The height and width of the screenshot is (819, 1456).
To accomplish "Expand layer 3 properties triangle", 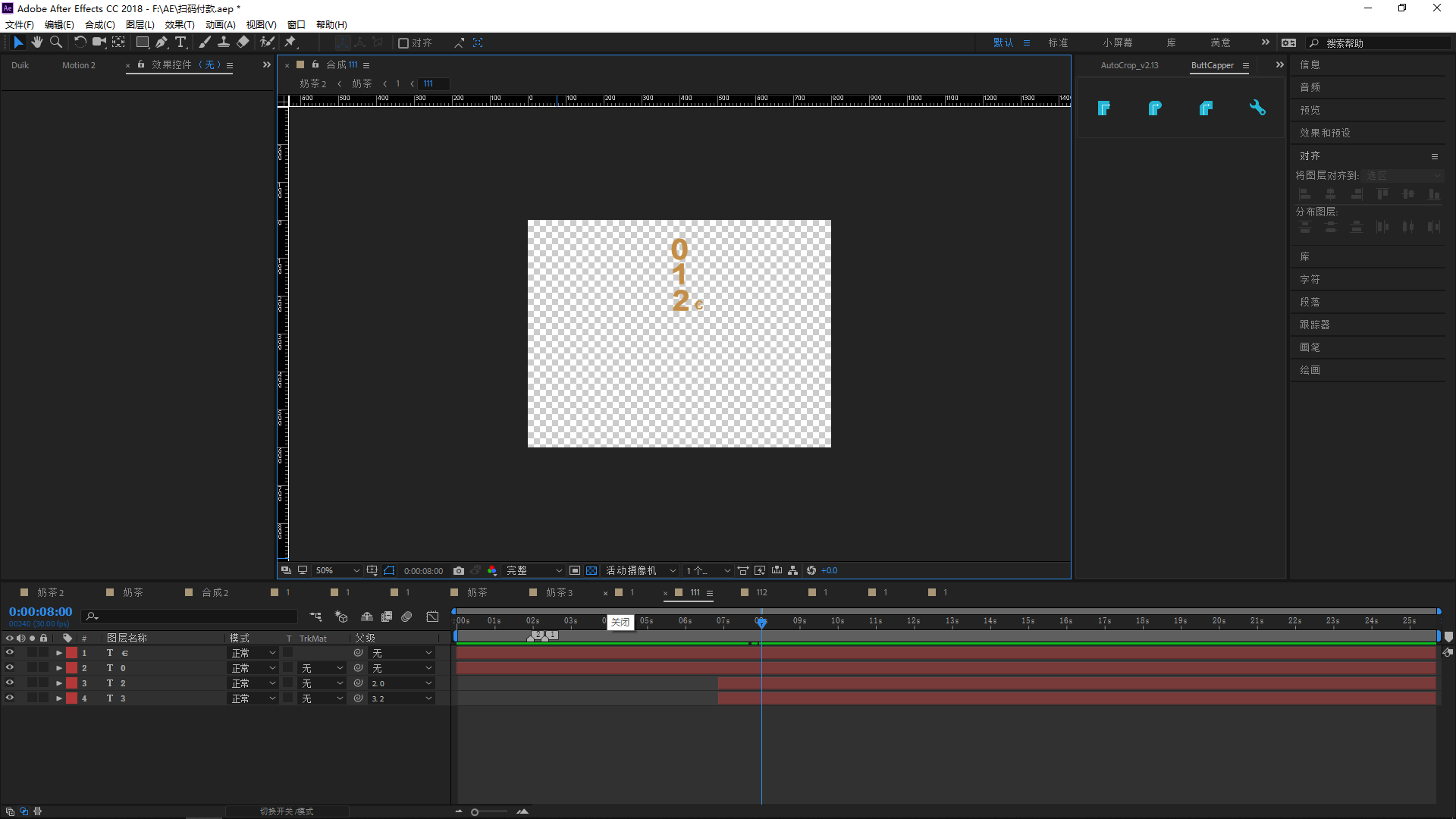I will pos(59,683).
